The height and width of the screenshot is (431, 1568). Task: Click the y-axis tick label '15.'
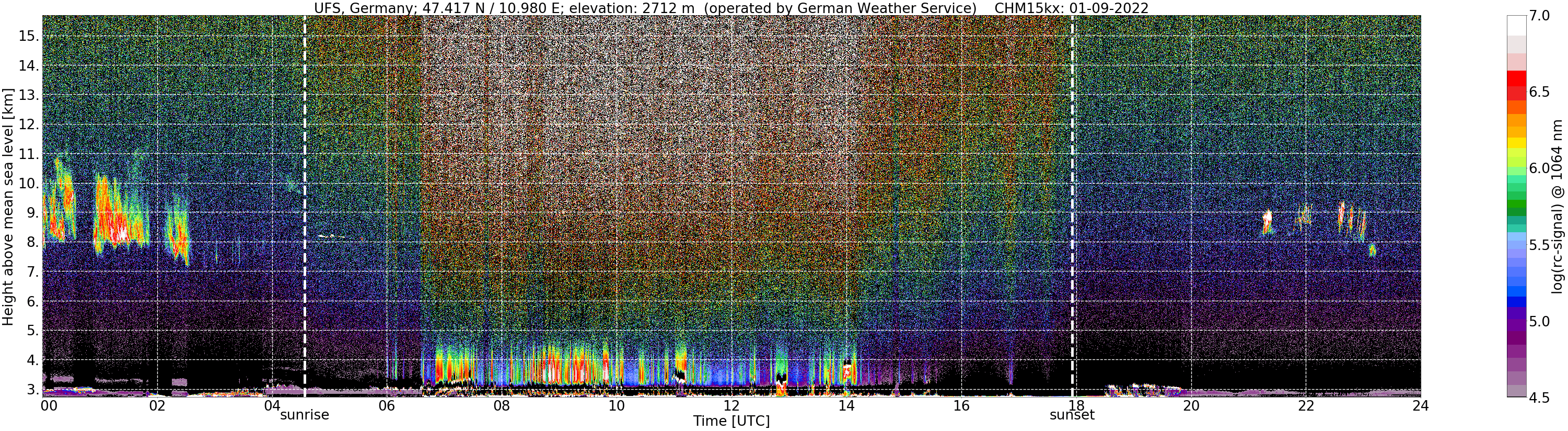29,36
